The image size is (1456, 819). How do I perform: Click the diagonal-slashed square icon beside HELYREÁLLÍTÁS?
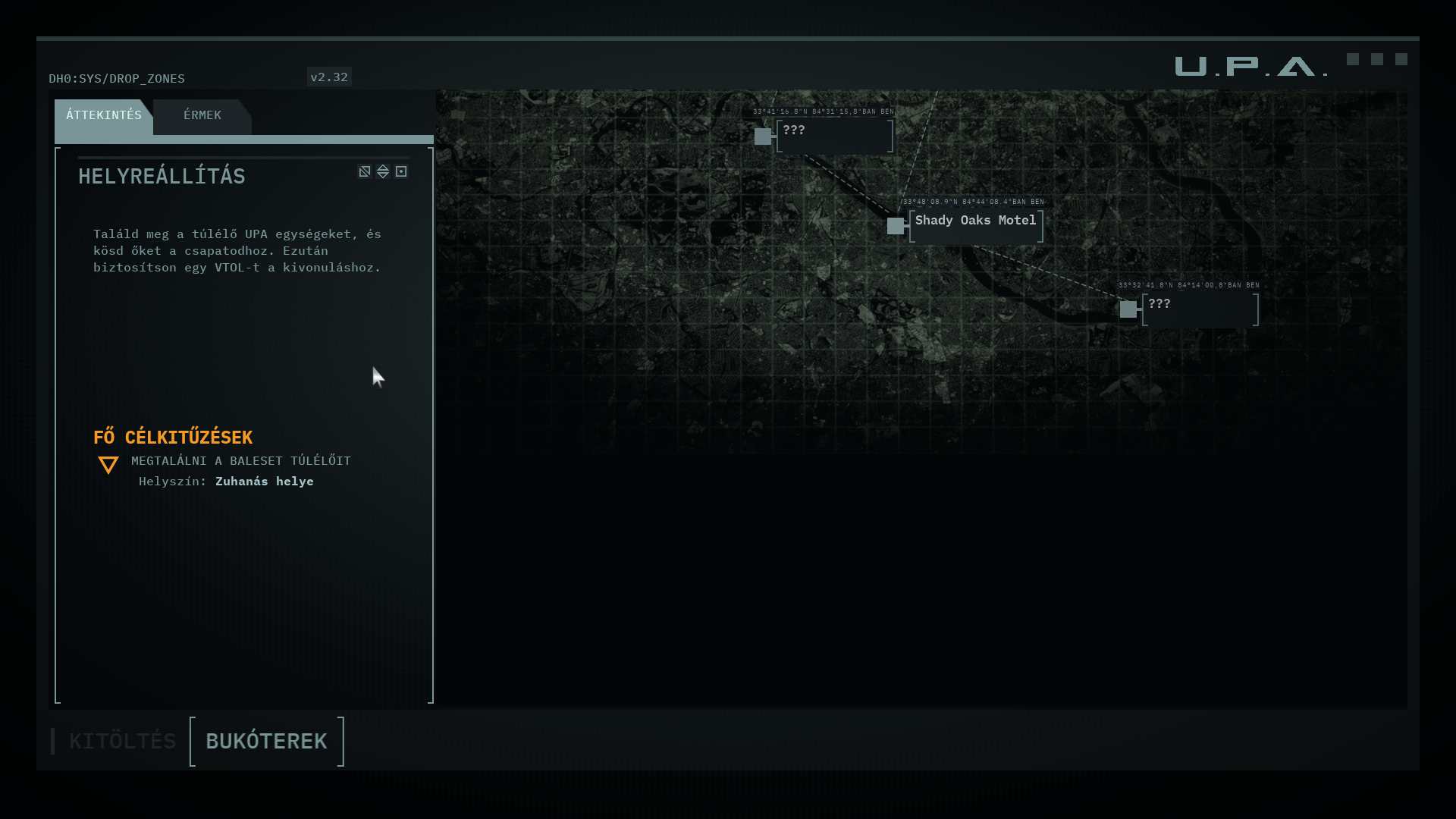pos(365,171)
